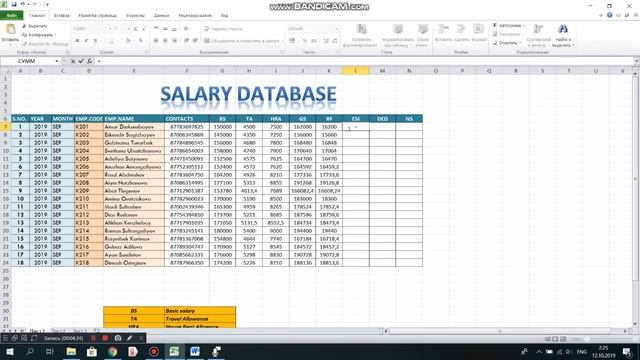
Task: Click the increase font size icon
Action: click(x=136, y=29)
